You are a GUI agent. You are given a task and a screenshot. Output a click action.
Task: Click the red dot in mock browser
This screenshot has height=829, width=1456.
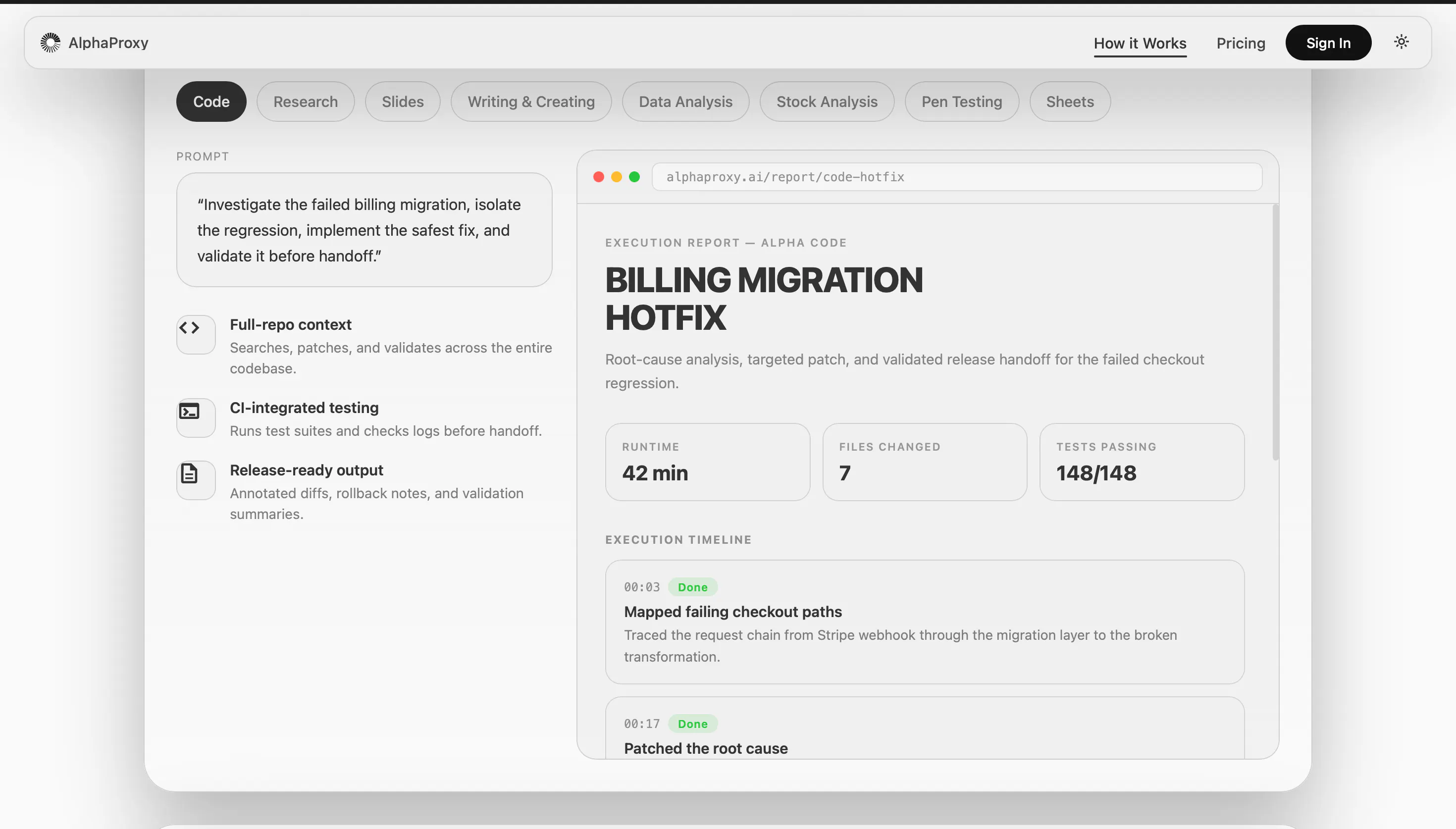[598, 177]
